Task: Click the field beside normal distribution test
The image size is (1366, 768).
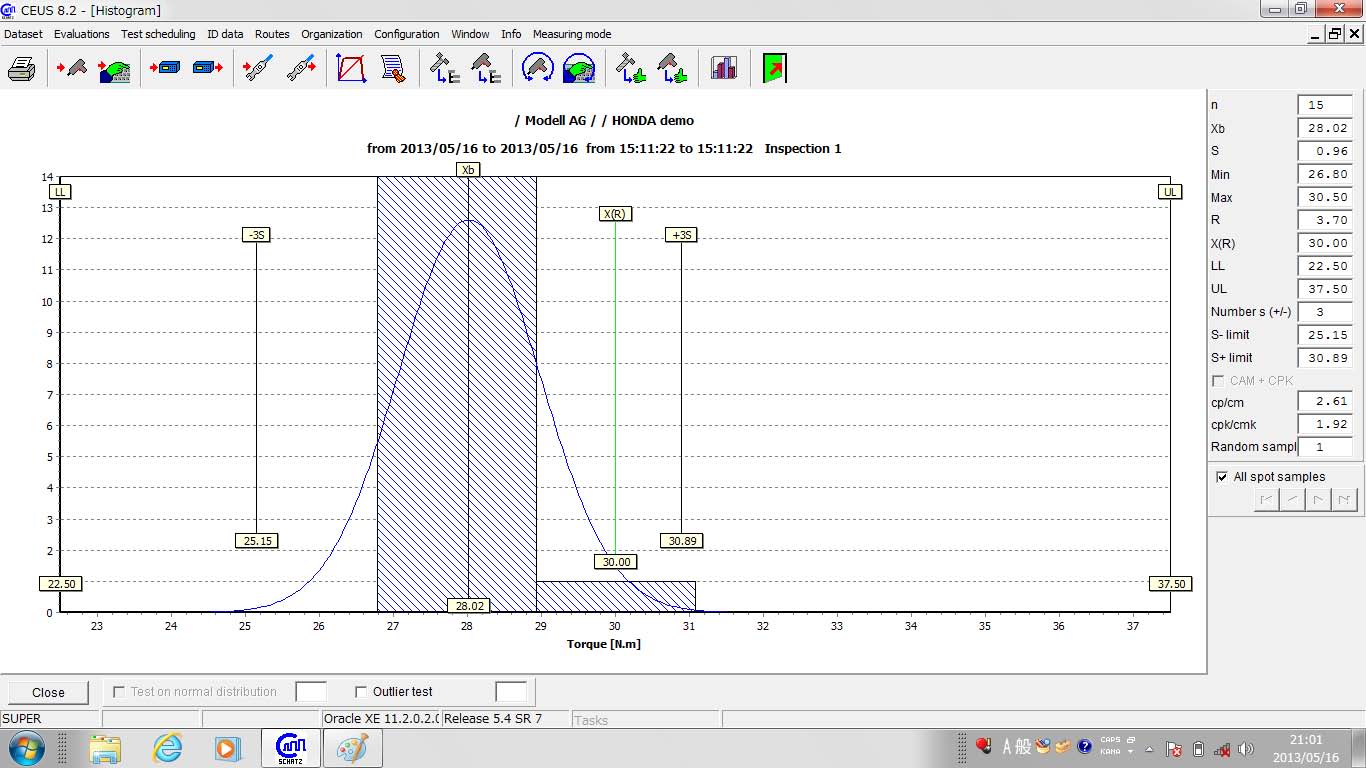Action: (311, 692)
